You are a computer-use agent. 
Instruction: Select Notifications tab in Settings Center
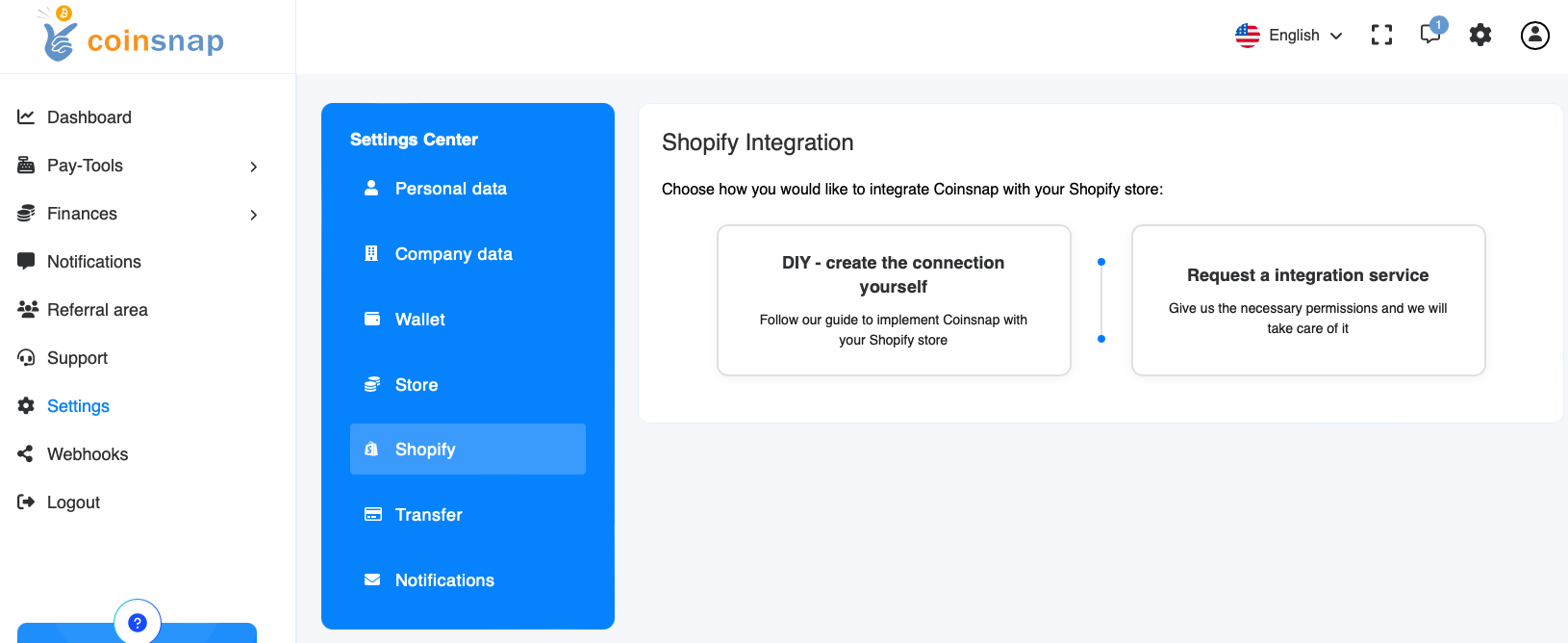(x=468, y=580)
